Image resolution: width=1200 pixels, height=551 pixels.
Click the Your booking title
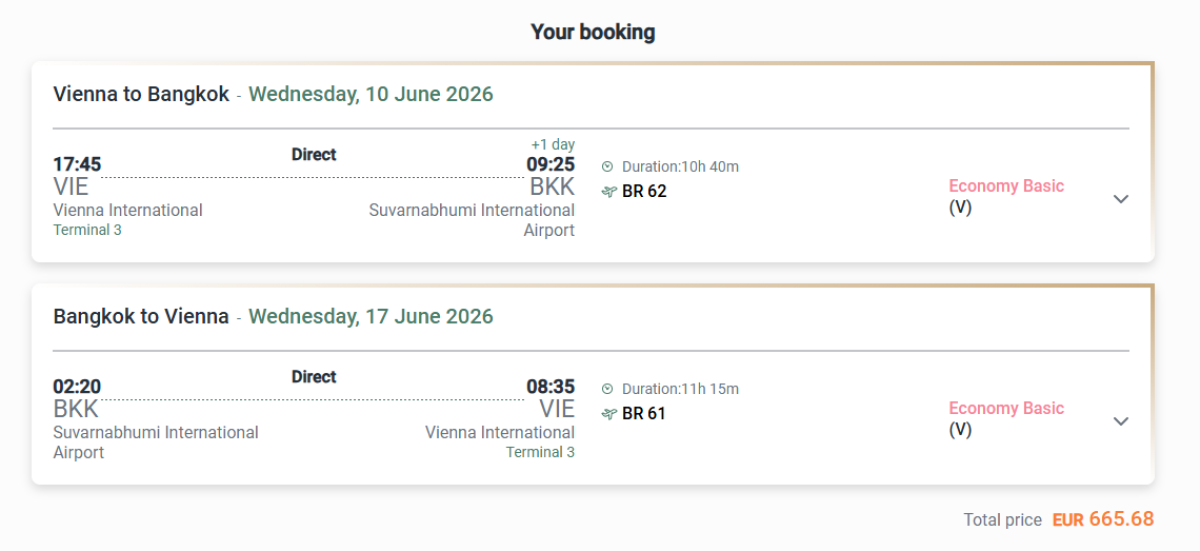tap(593, 32)
